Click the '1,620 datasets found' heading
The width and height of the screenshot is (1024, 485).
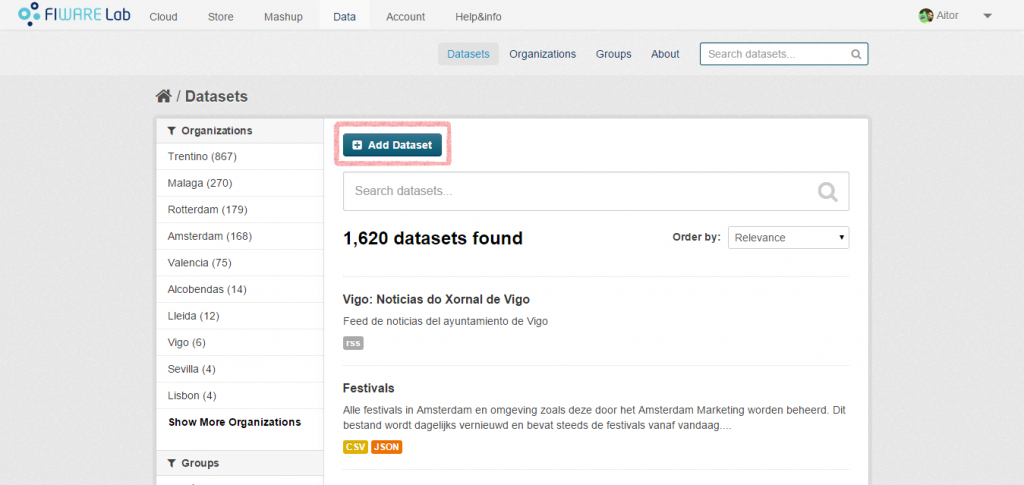433,238
